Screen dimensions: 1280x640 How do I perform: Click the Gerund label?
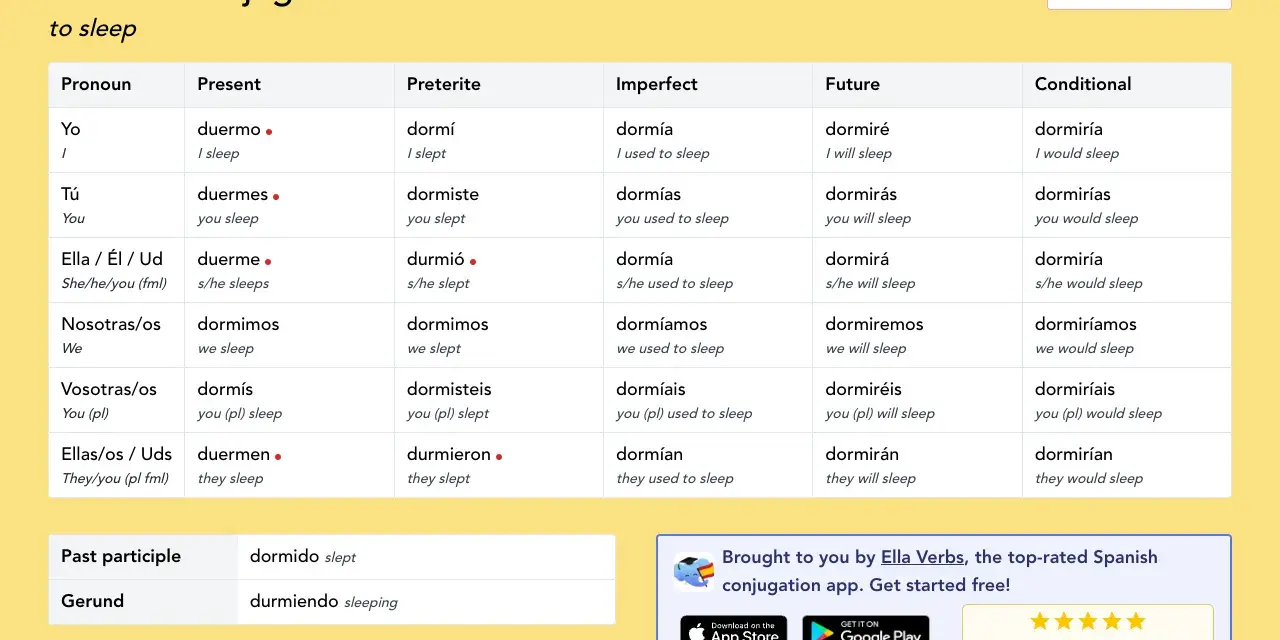click(92, 601)
